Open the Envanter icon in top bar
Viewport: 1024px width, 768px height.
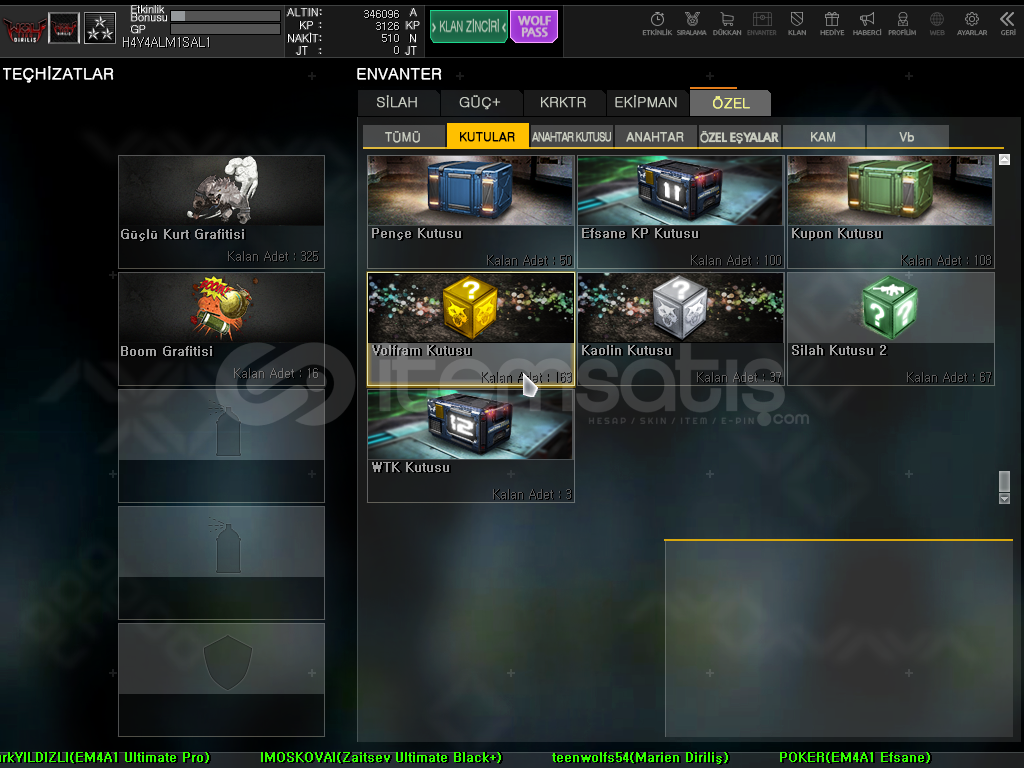coord(761,24)
